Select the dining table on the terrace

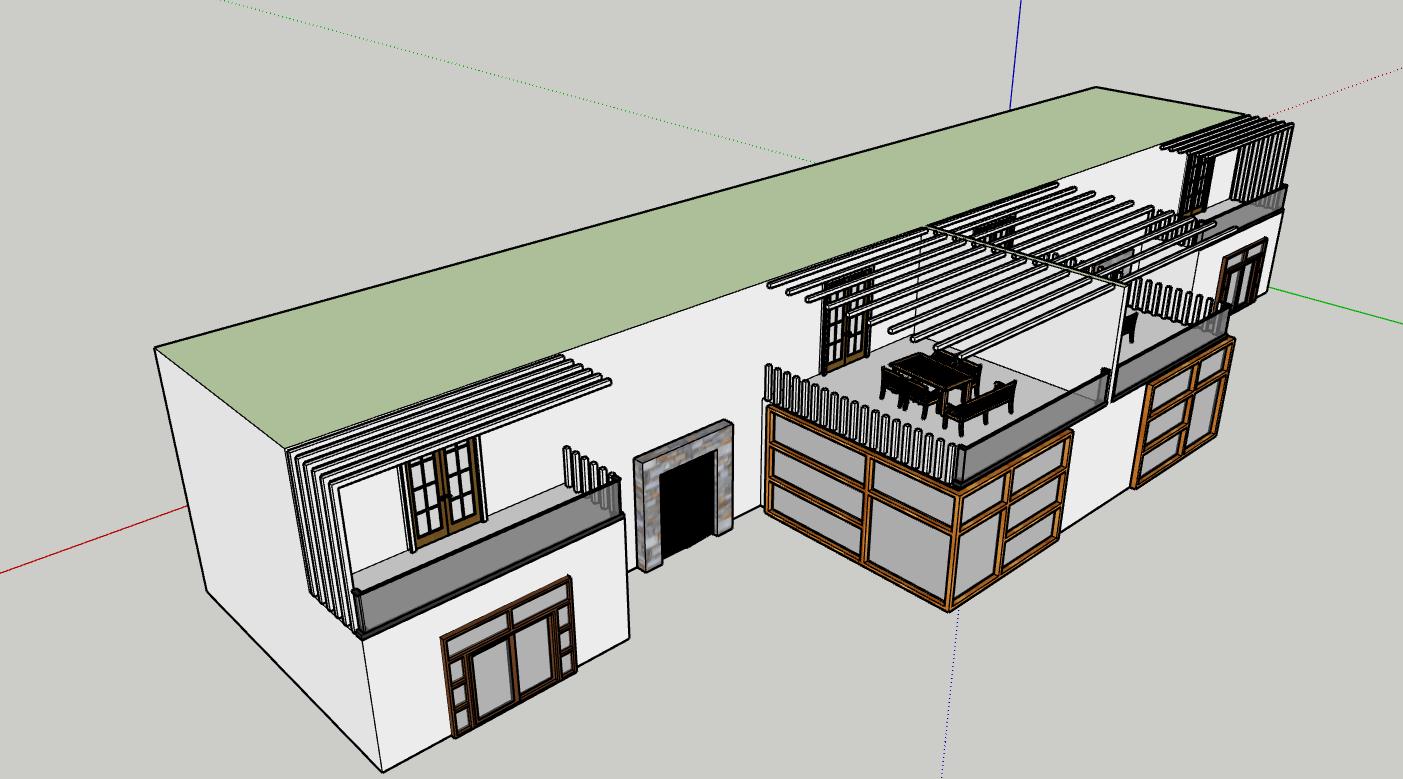(925, 373)
